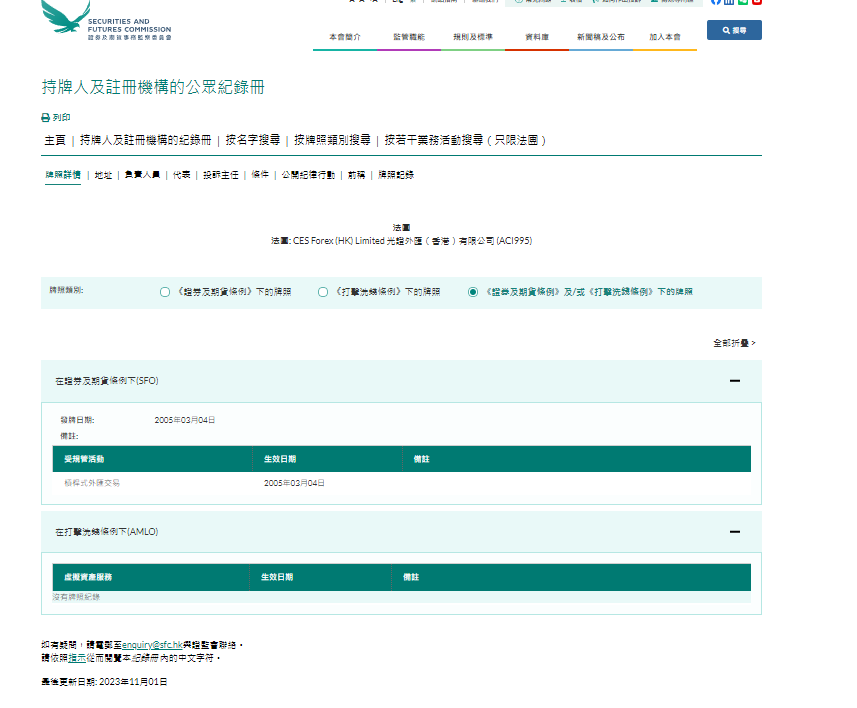This screenshot has width=857, height=708.
Task: Click the enquiry@sfc.hk email link
Action: (x=152, y=645)
